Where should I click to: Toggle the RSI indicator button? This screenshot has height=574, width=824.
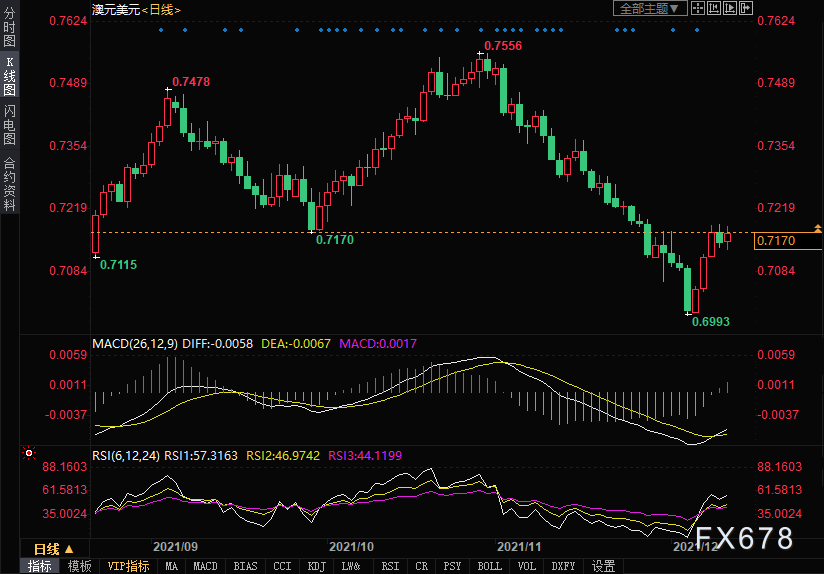[389, 566]
